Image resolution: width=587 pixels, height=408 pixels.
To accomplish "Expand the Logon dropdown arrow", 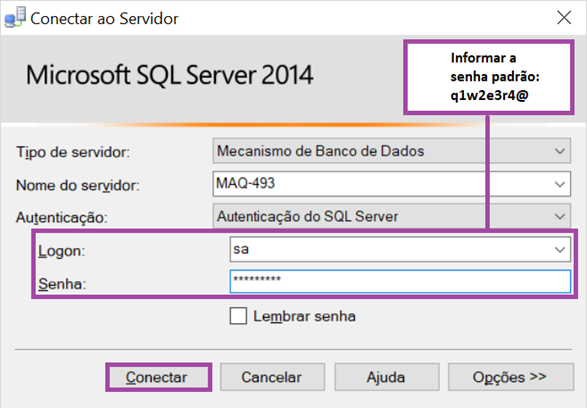I will coord(560,249).
